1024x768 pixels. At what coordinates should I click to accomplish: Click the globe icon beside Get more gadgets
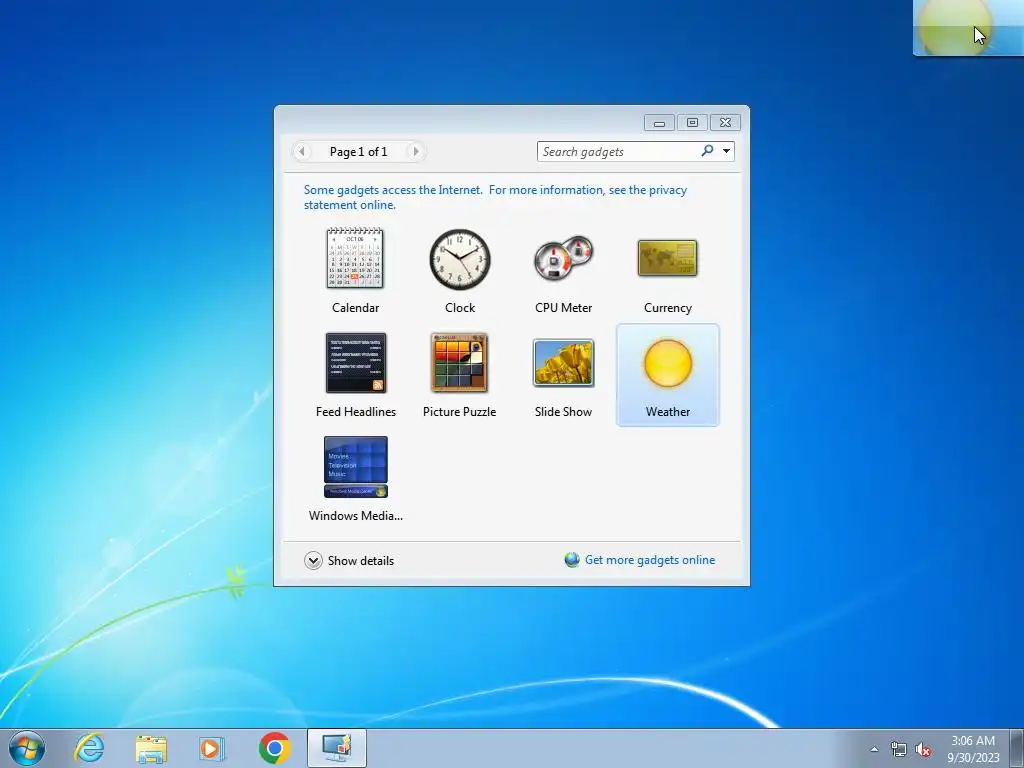tap(572, 560)
